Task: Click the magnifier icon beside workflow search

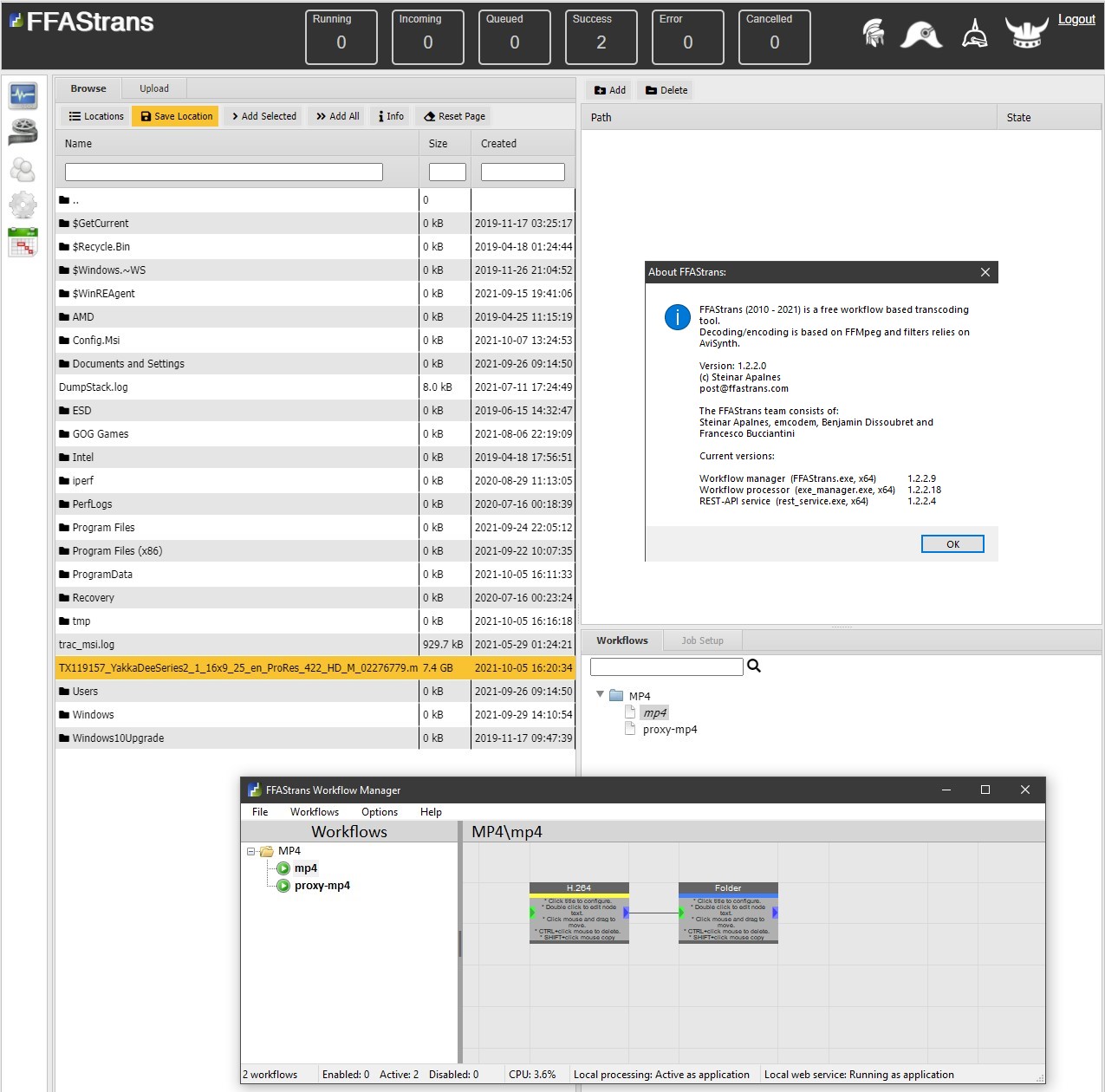Action: coord(754,666)
